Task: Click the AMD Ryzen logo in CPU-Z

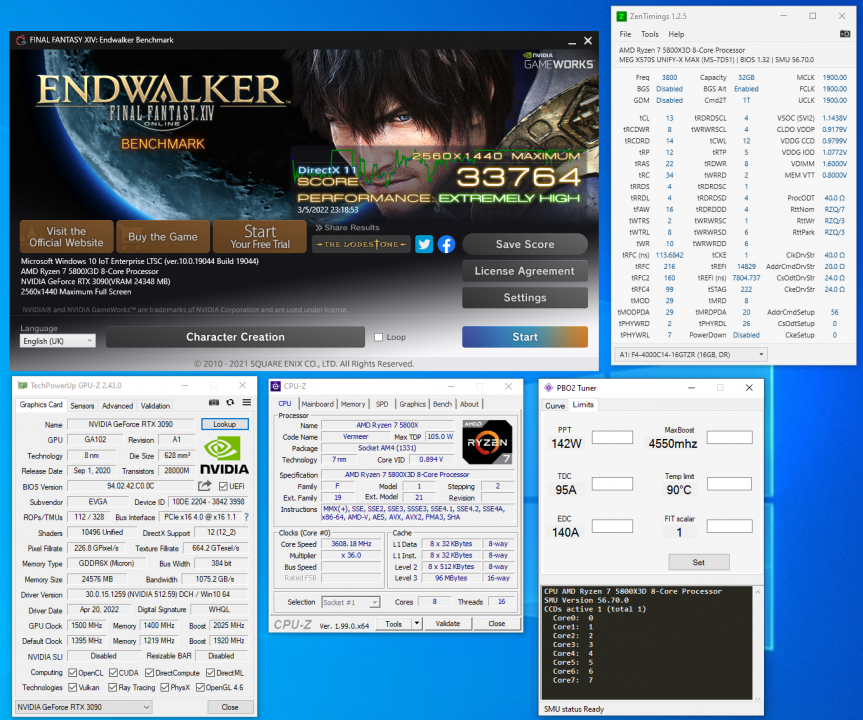Action: click(x=487, y=442)
